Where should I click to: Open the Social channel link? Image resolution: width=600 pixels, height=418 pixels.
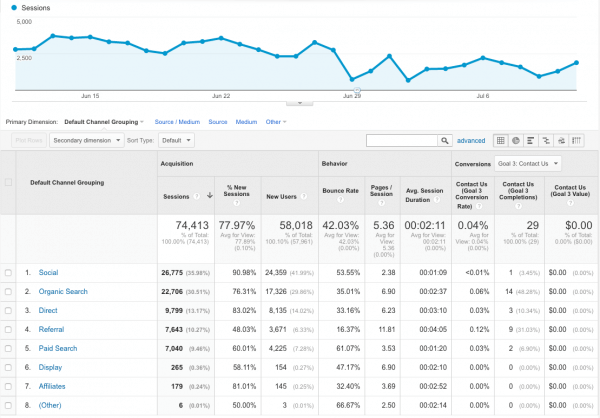click(48, 273)
